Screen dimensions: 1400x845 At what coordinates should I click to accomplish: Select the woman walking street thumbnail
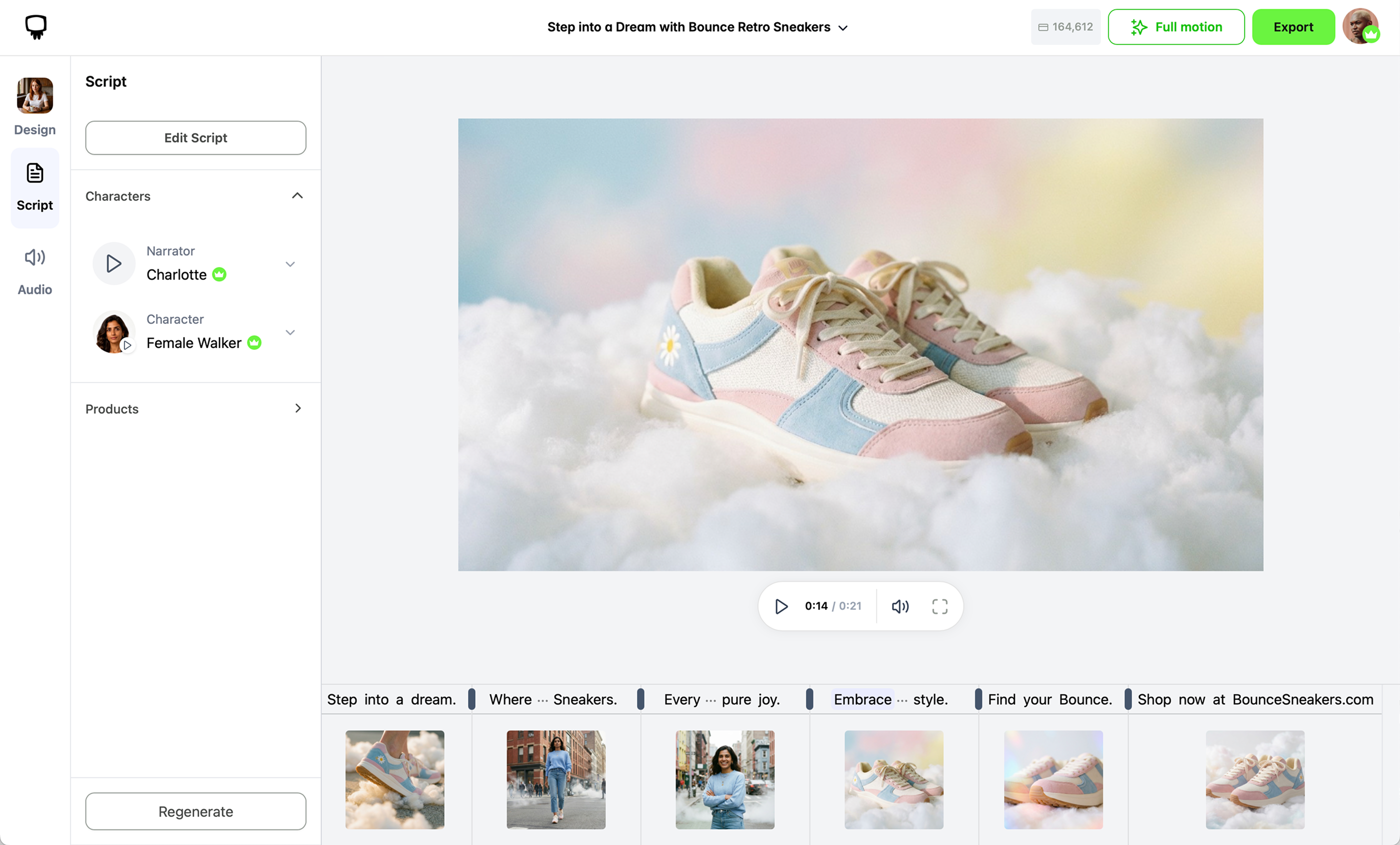(x=555, y=779)
